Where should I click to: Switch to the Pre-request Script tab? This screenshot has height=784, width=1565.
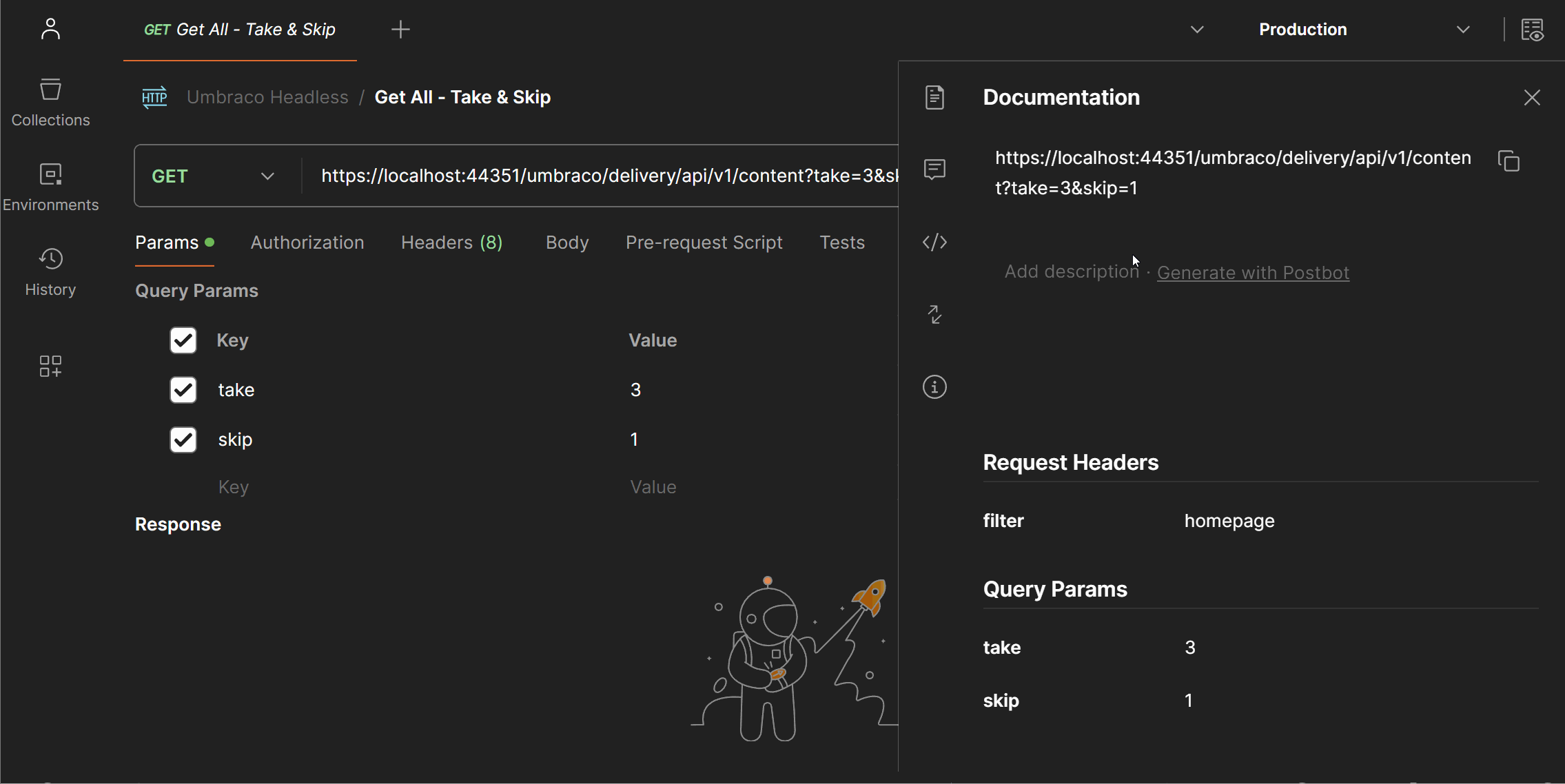704,243
